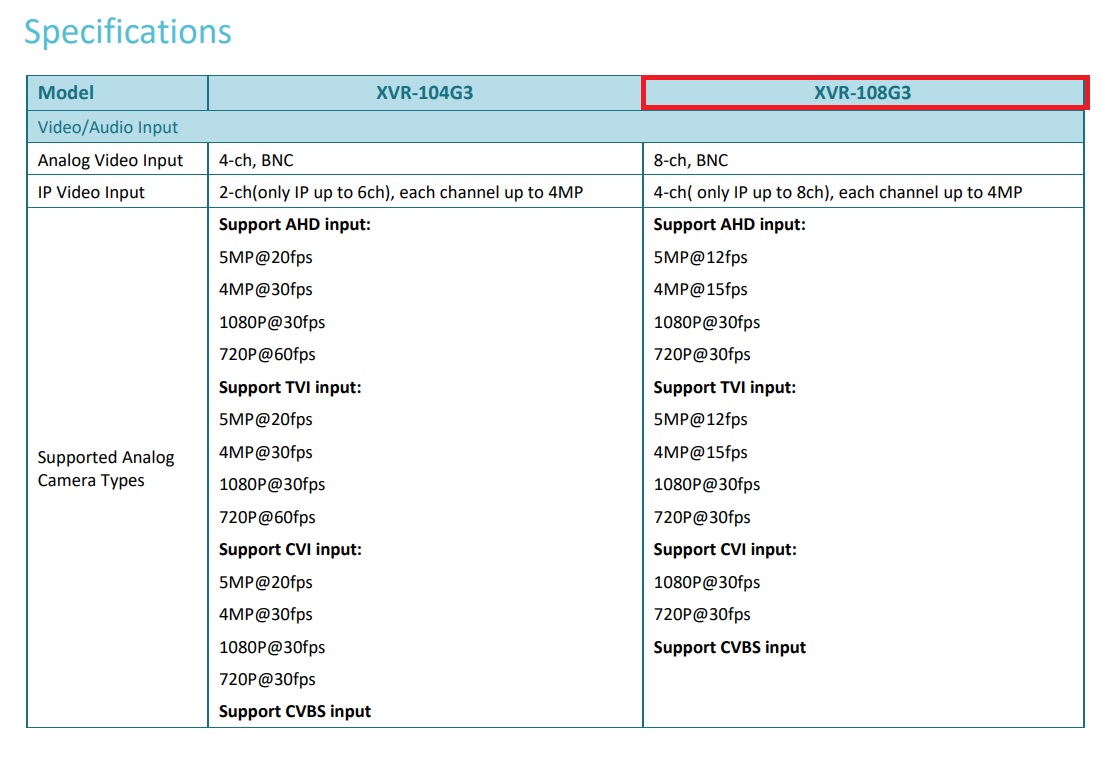Click 1080P@30fps under CVI for XVR-108G3
Image resolution: width=1102 pixels, height=760 pixels.
(x=706, y=582)
